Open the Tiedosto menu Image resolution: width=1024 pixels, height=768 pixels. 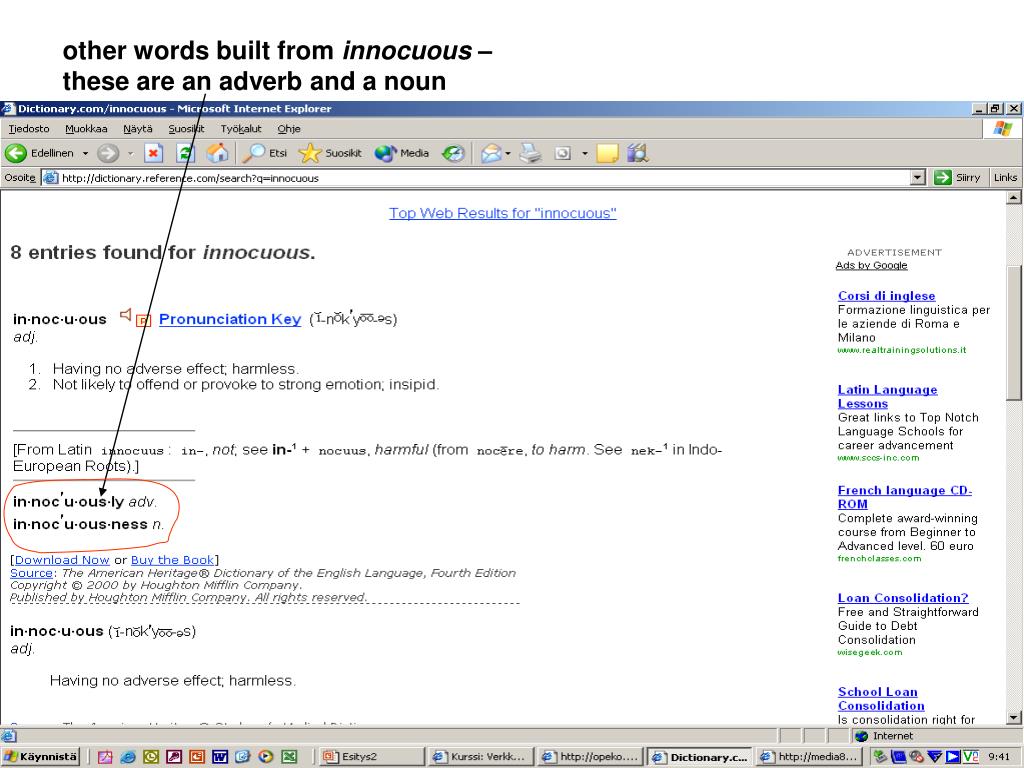point(29,129)
